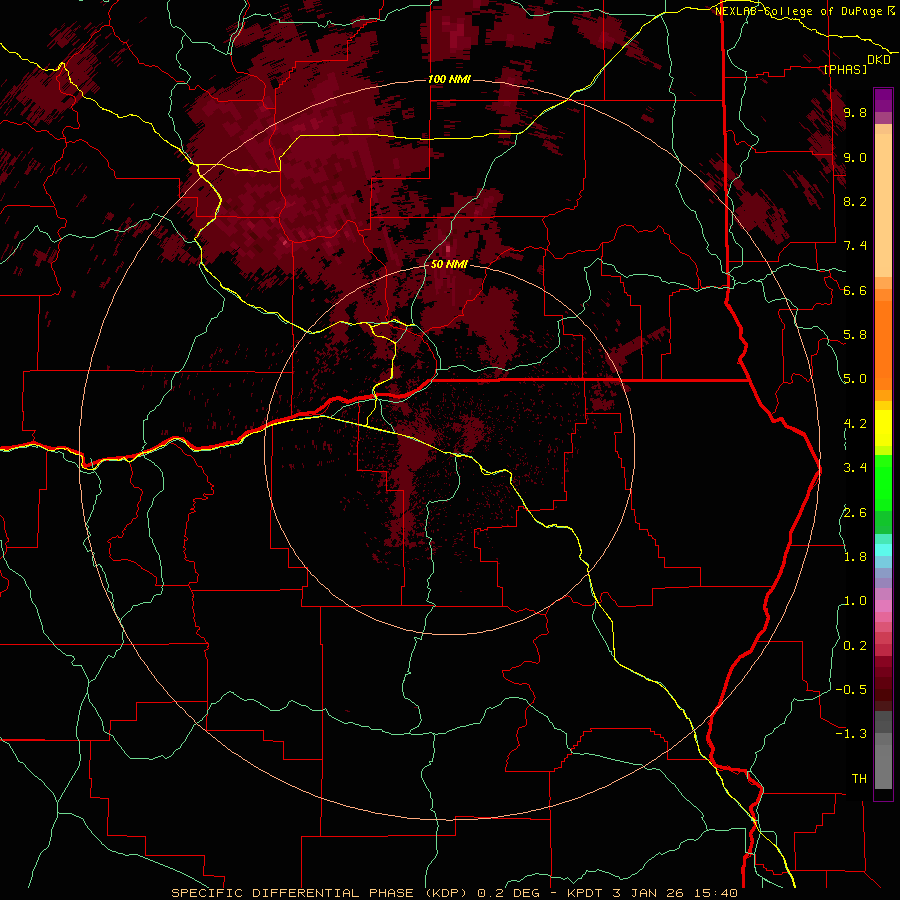Select the 1.8 scale value
This screenshot has height=900, width=900.
(855, 557)
